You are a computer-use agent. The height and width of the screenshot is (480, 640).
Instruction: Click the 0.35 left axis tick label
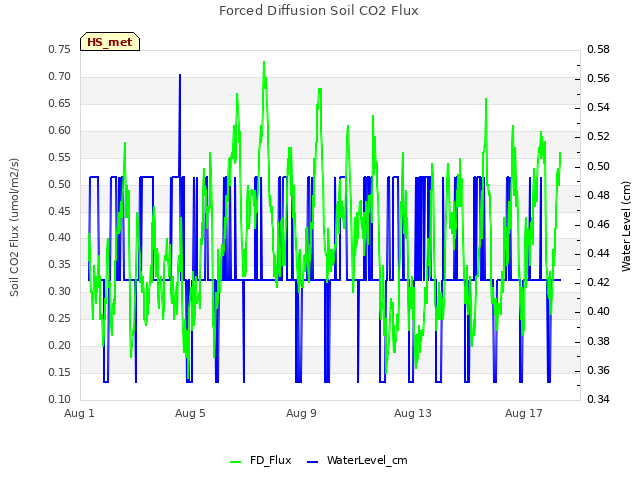coord(60,264)
